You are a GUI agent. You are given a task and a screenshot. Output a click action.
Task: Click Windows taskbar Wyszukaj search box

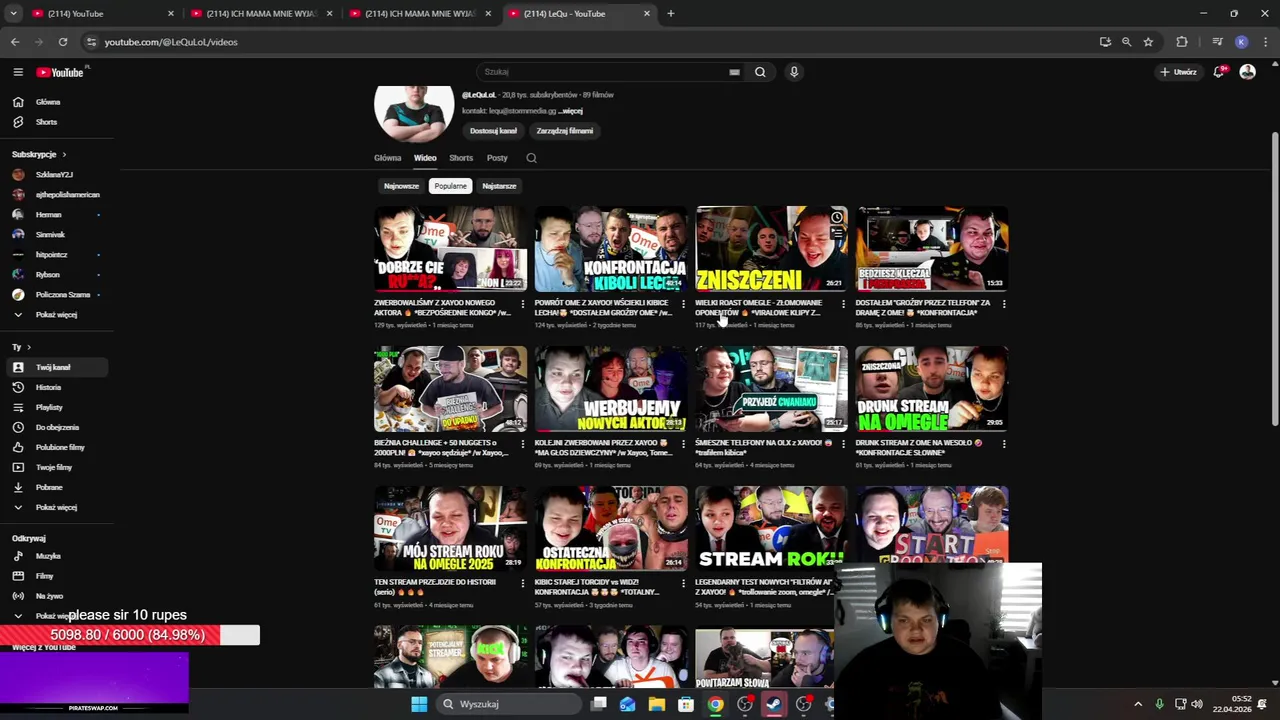pos(510,704)
